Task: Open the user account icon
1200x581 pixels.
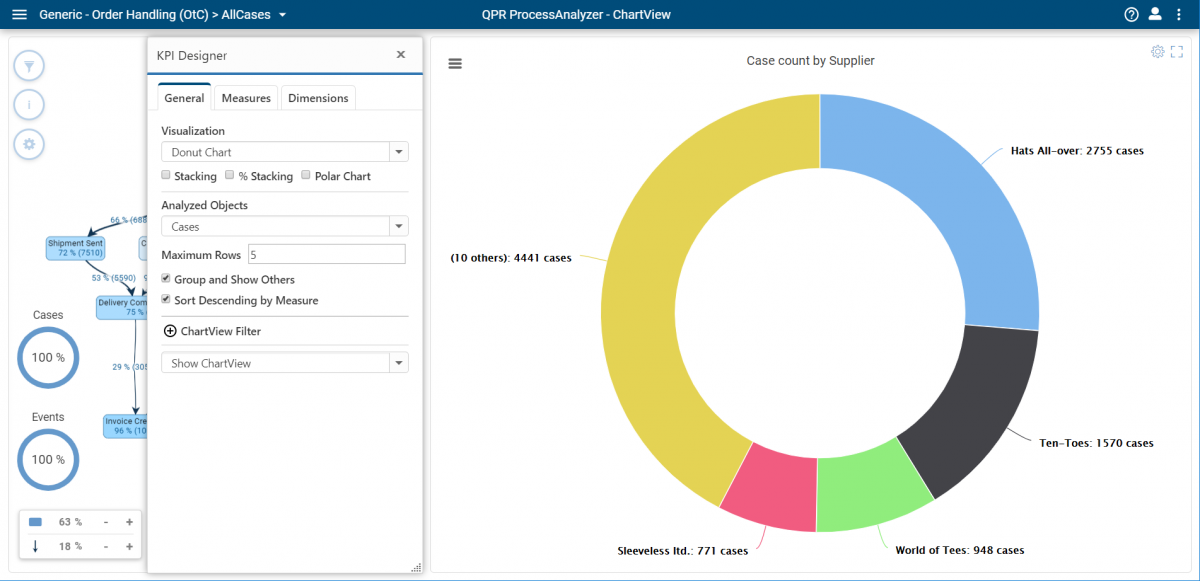Action: click(x=1155, y=14)
